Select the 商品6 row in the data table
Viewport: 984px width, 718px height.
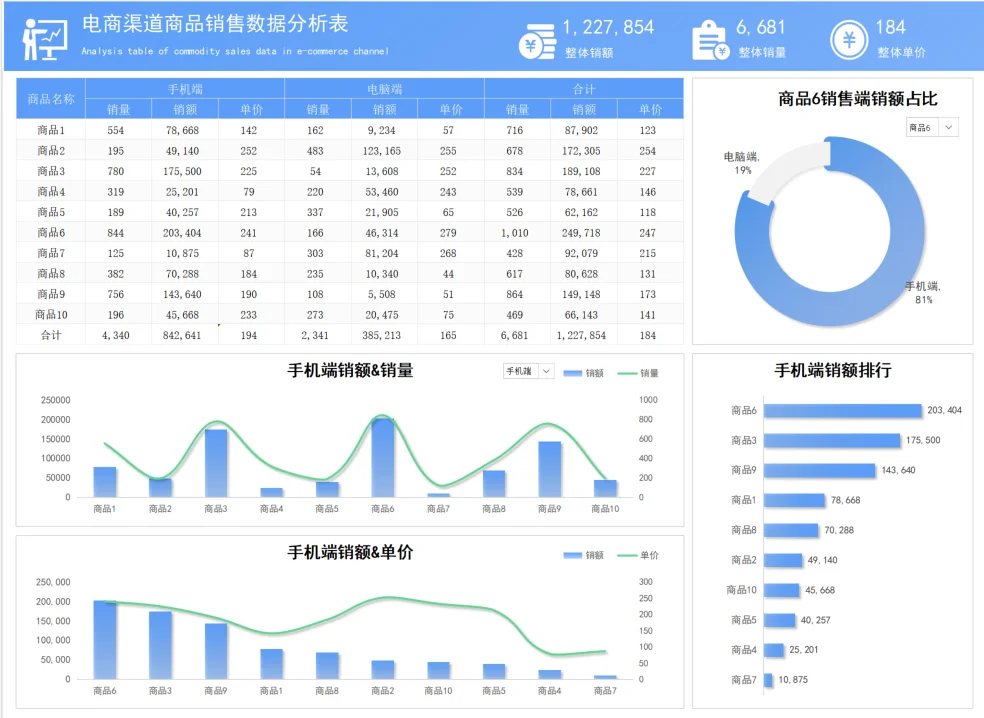tap(49, 232)
